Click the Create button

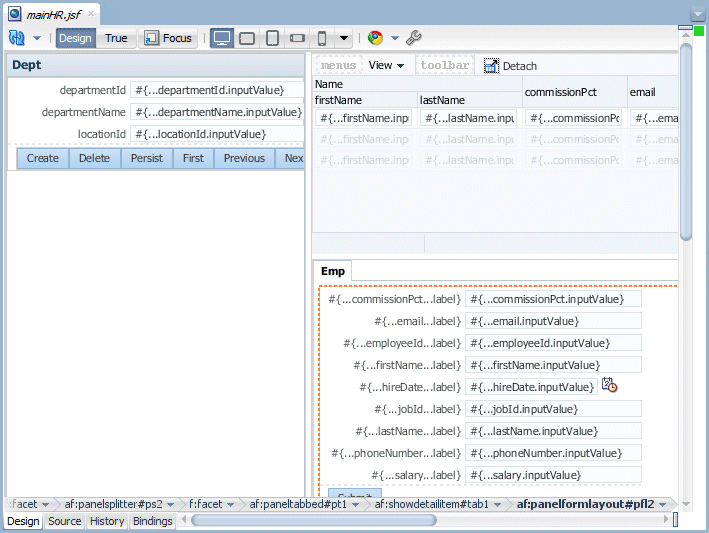(43, 158)
